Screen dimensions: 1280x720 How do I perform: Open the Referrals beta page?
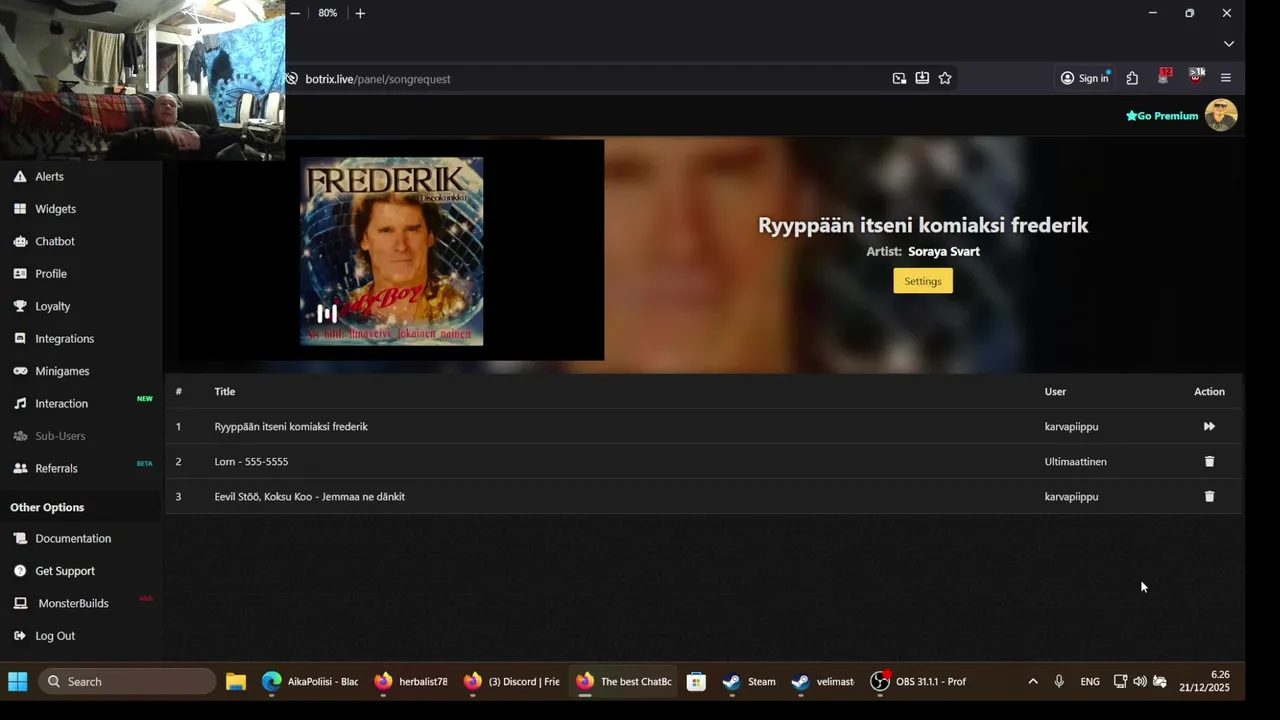(x=56, y=468)
